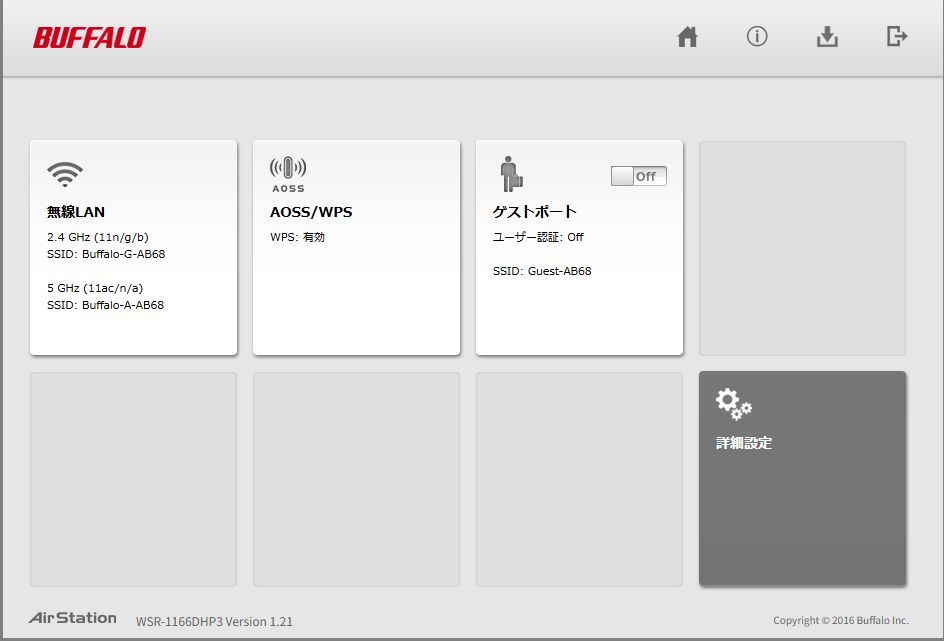Click the AOSS antenna icon
Screen dimensions: 944x641
pos(288,175)
